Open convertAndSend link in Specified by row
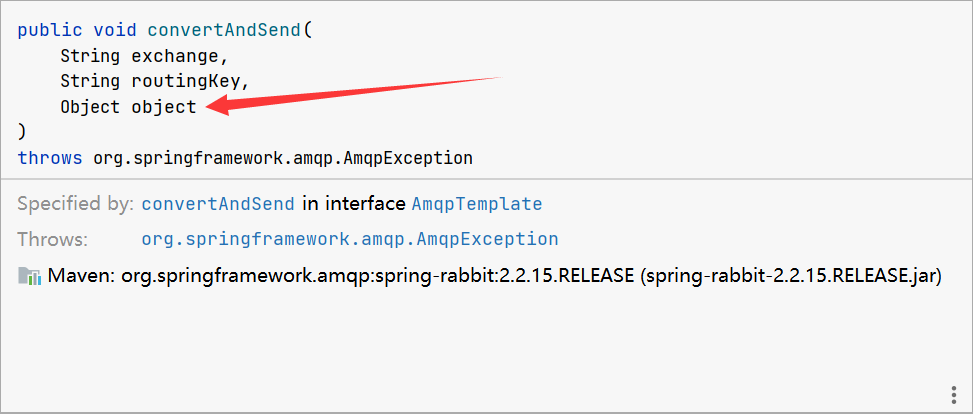 pos(218,204)
